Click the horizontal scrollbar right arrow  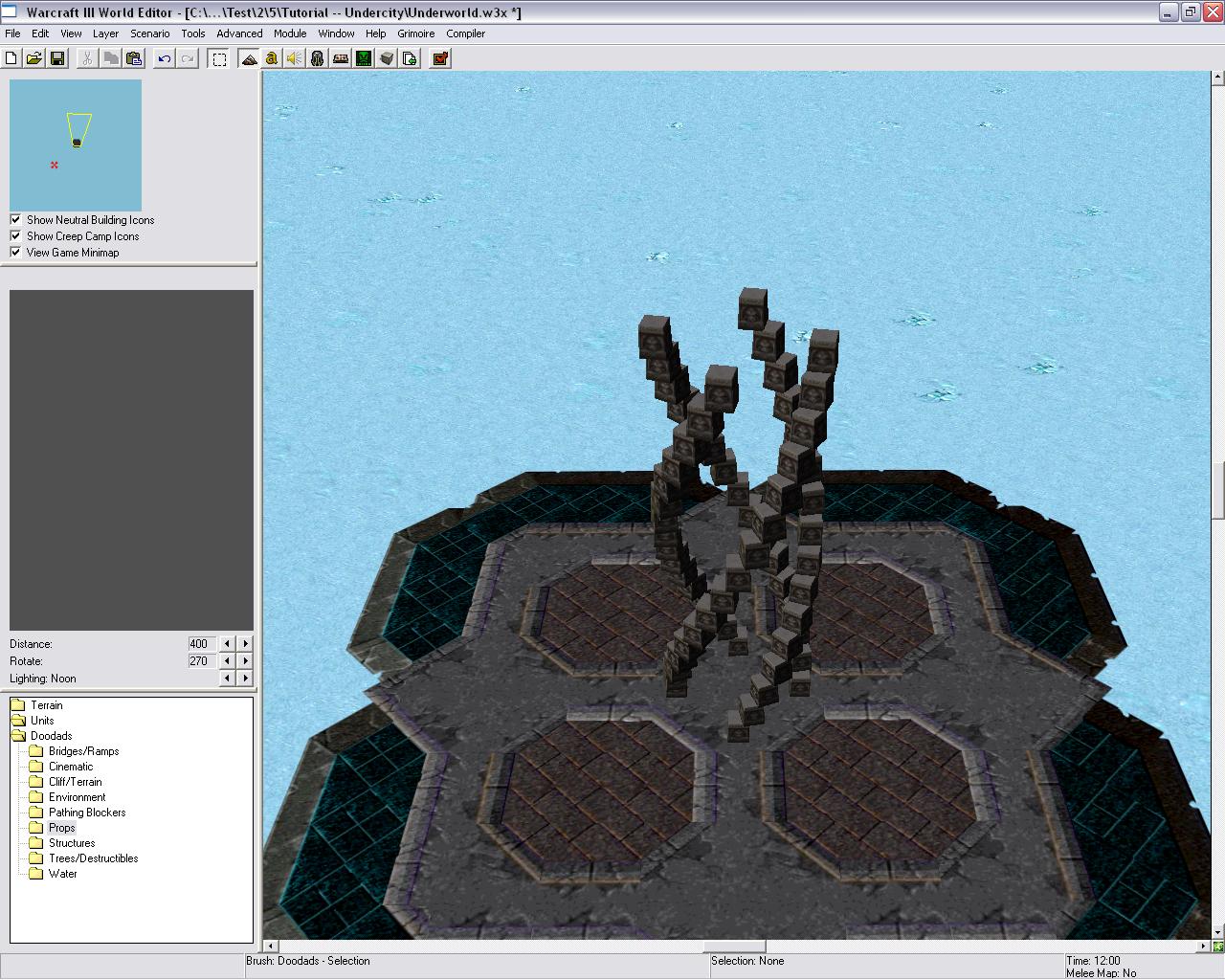tap(1203, 947)
